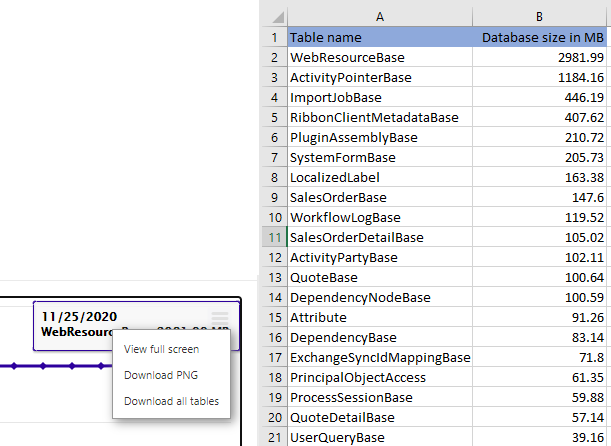Screen dimensions: 611x446
Task: Click the Database size in MB header cell
Action: click(541, 38)
